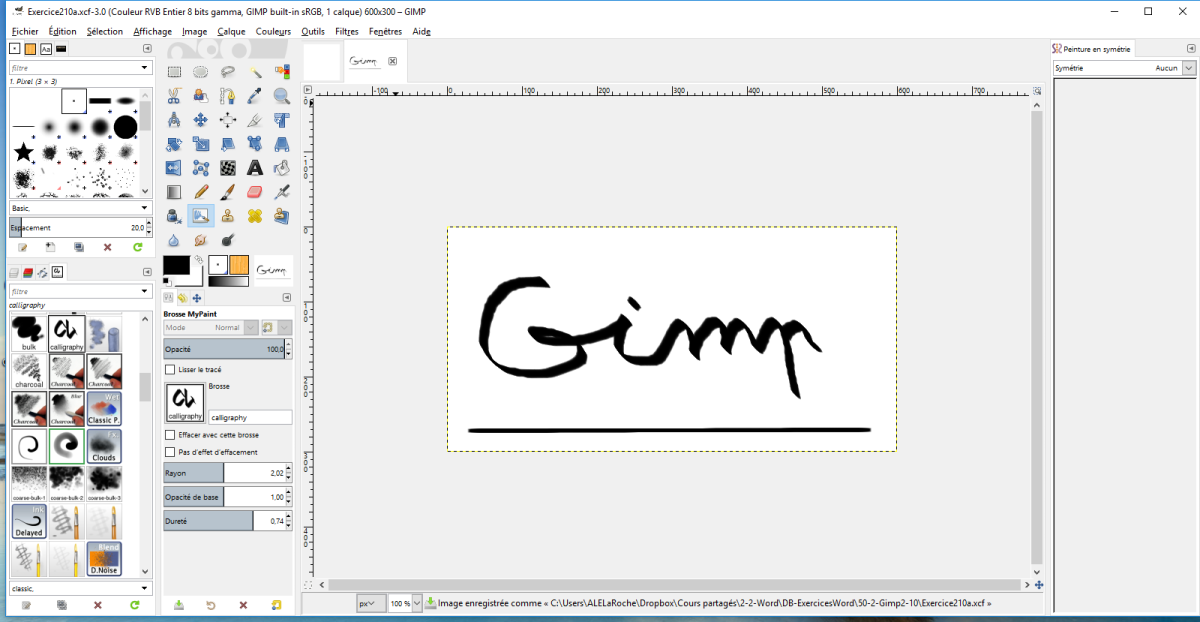Choose the Scissors Select tool
Image resolution: width=1200 pixels, height=622 pixels.
coord(174,96)
